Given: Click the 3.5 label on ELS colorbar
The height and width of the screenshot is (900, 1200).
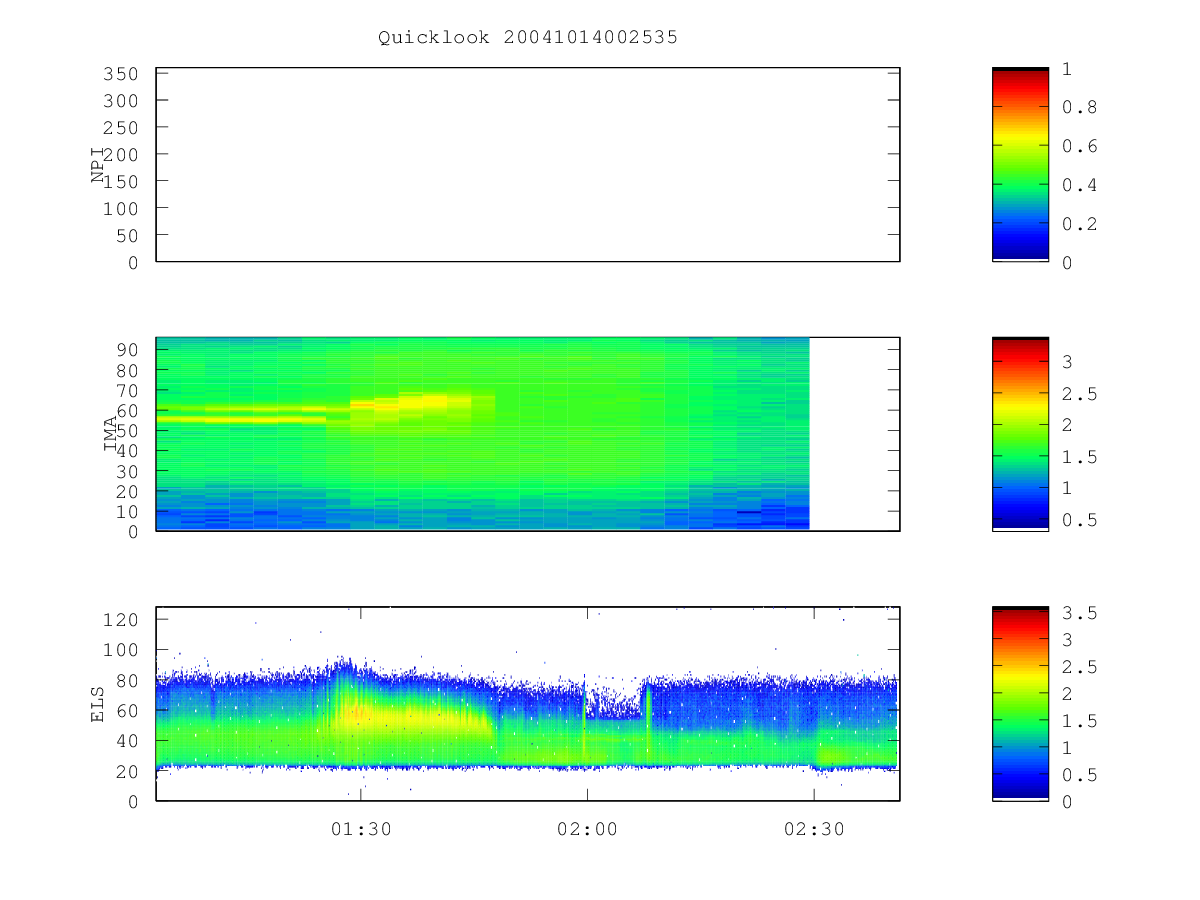Looking at the screenshot, I should (x=1080, y=613).
